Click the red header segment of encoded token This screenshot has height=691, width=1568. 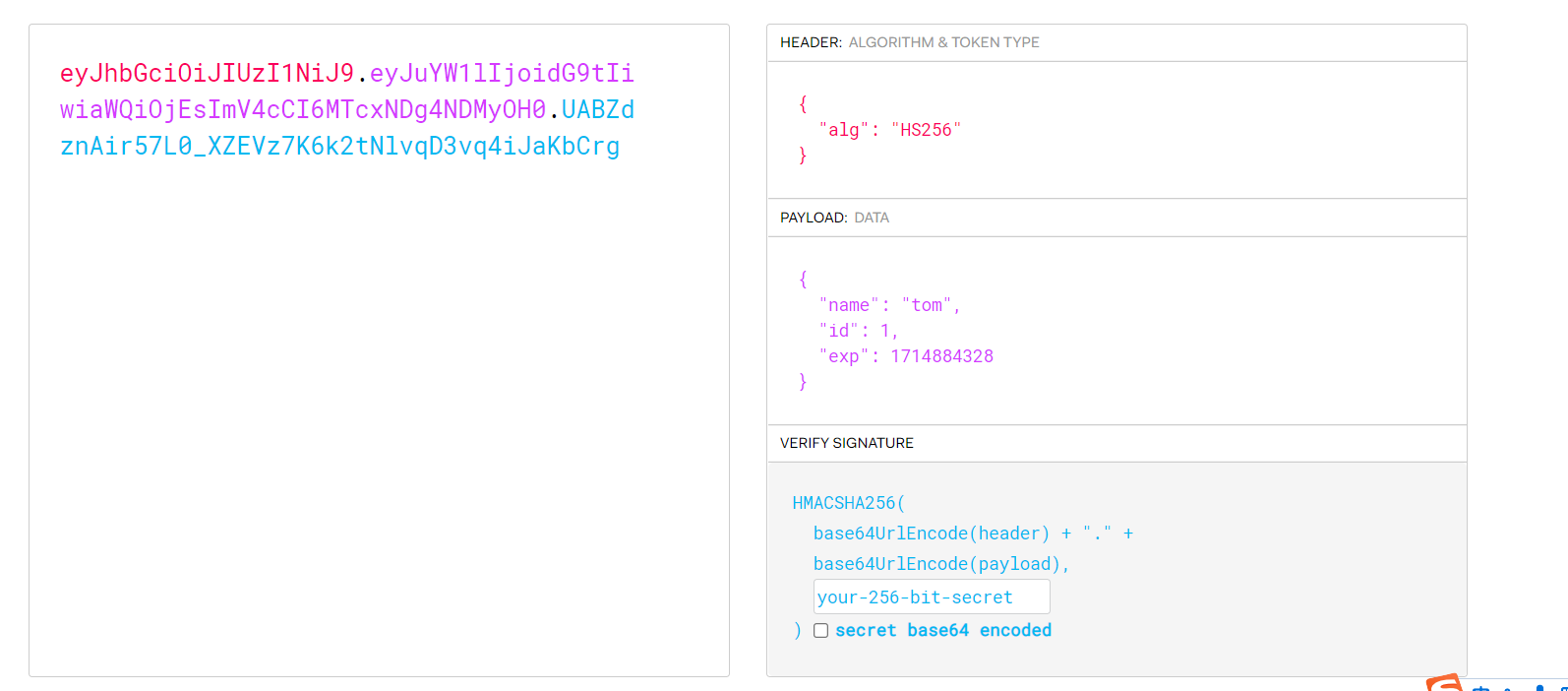click(207, 74)
